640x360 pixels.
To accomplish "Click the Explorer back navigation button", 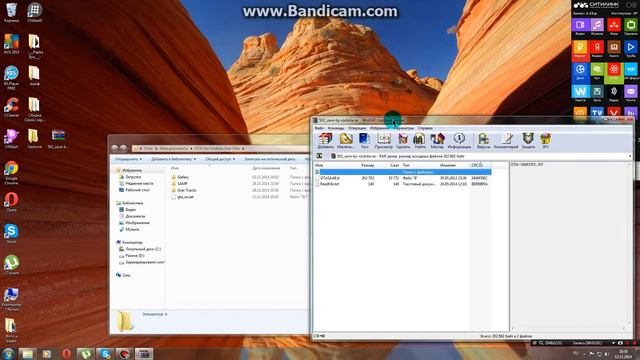I will tap(115, 148).
